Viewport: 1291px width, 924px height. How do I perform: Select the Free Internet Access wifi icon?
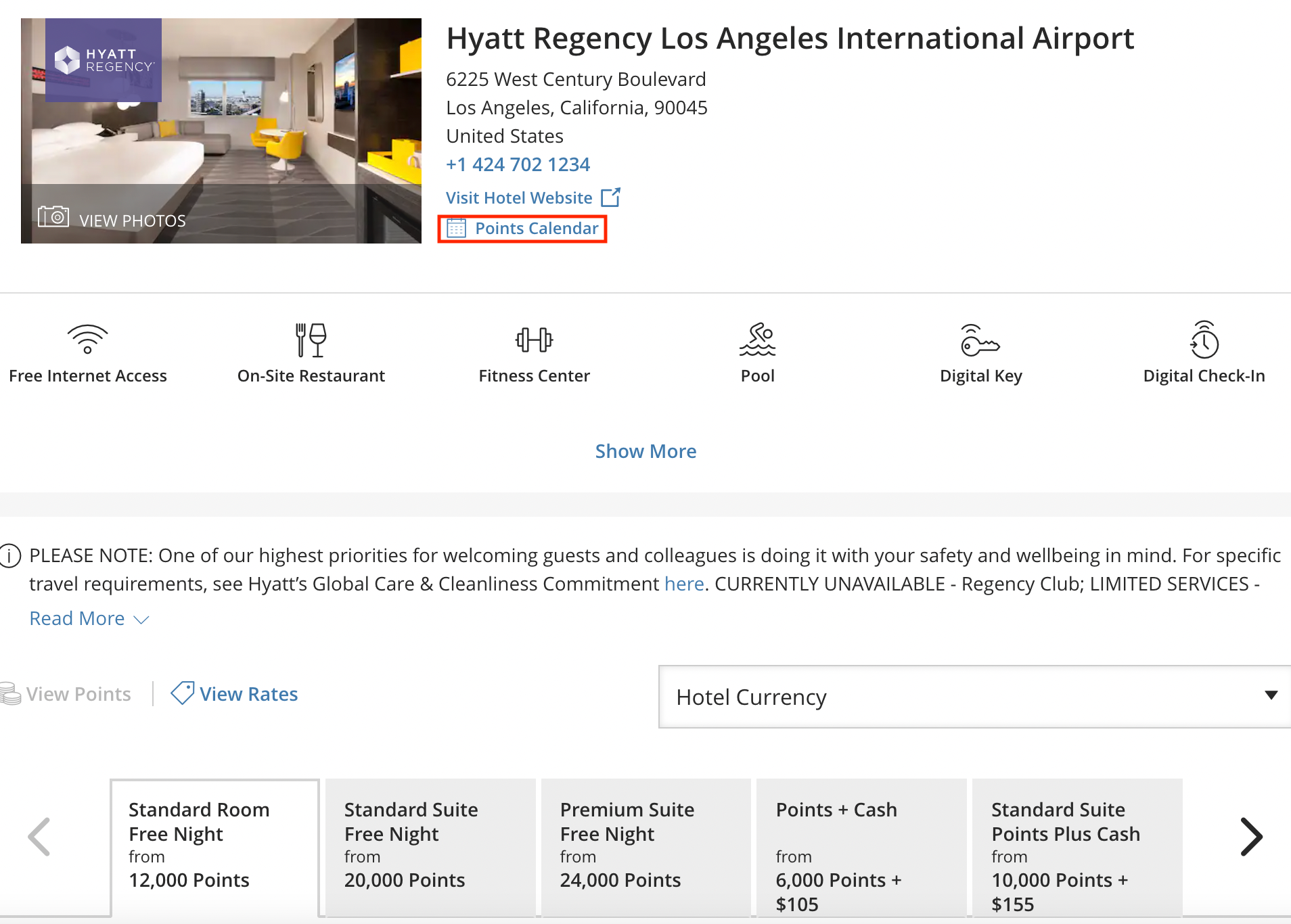[x=87, y=340]
